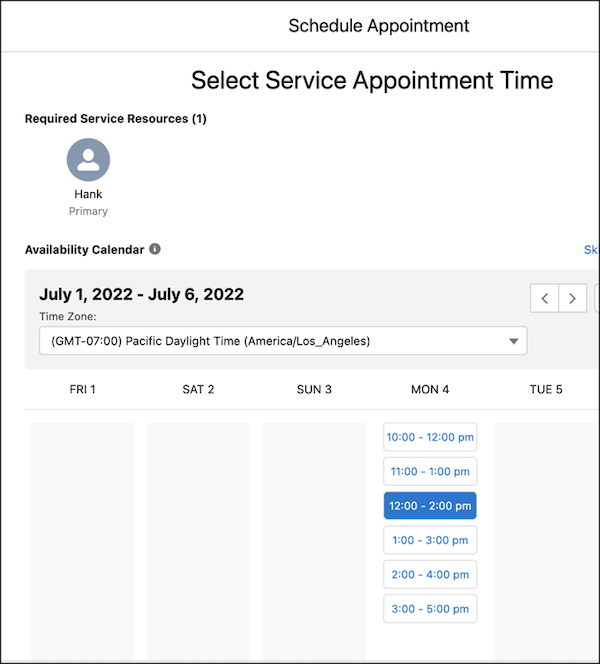Click the FRI 1 day header
Screen dimensions: 600x664
pos(83,389)
